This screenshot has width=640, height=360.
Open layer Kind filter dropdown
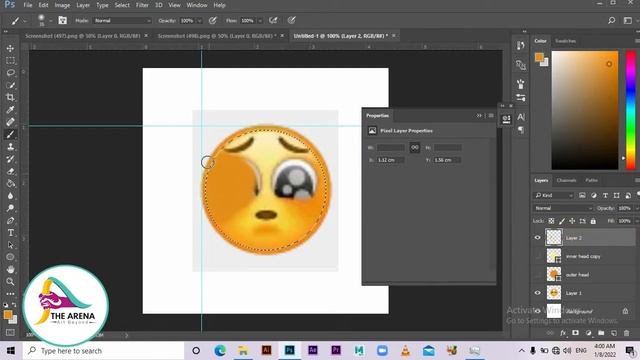tap(554, 196)
